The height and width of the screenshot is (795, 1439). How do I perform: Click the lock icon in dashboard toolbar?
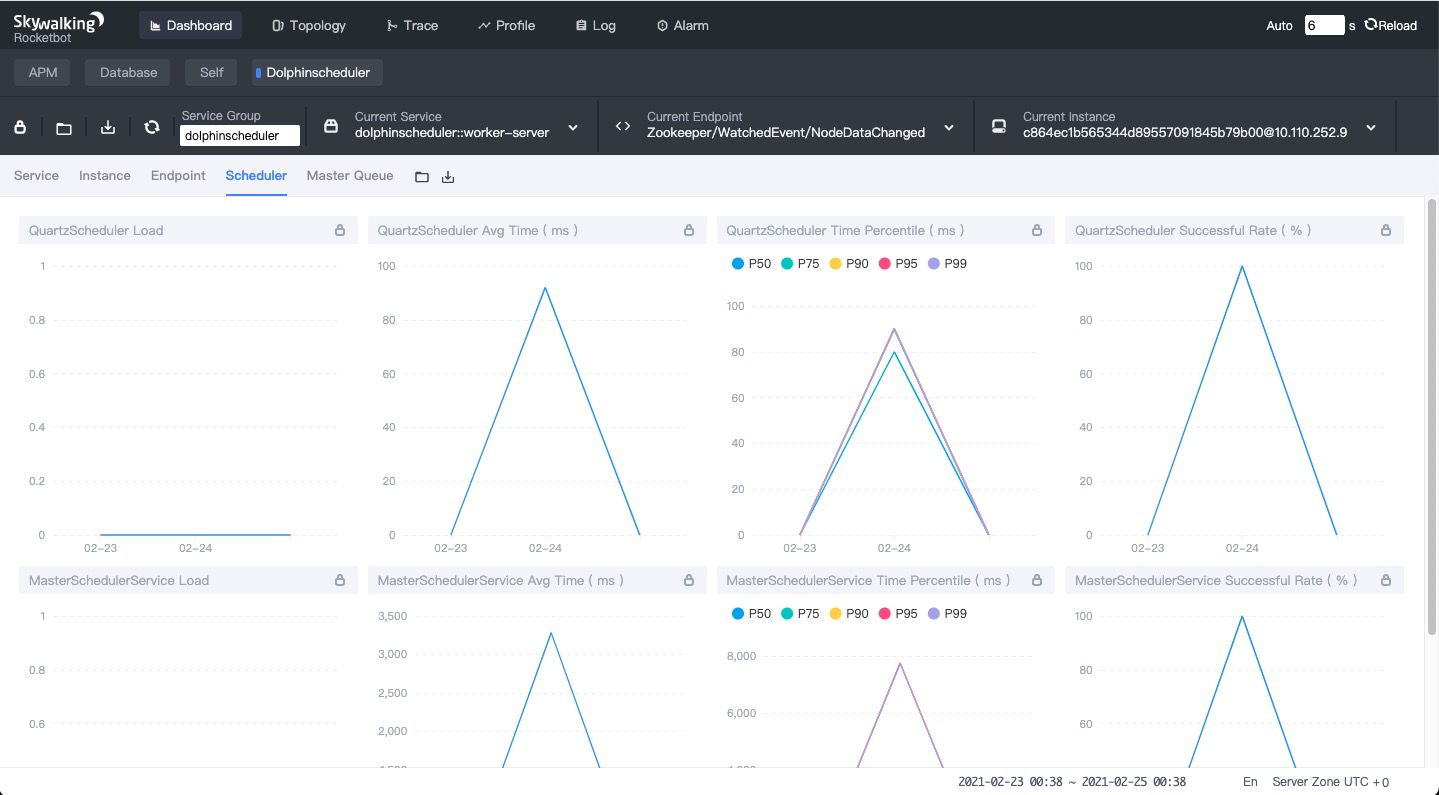pos(20,127)
